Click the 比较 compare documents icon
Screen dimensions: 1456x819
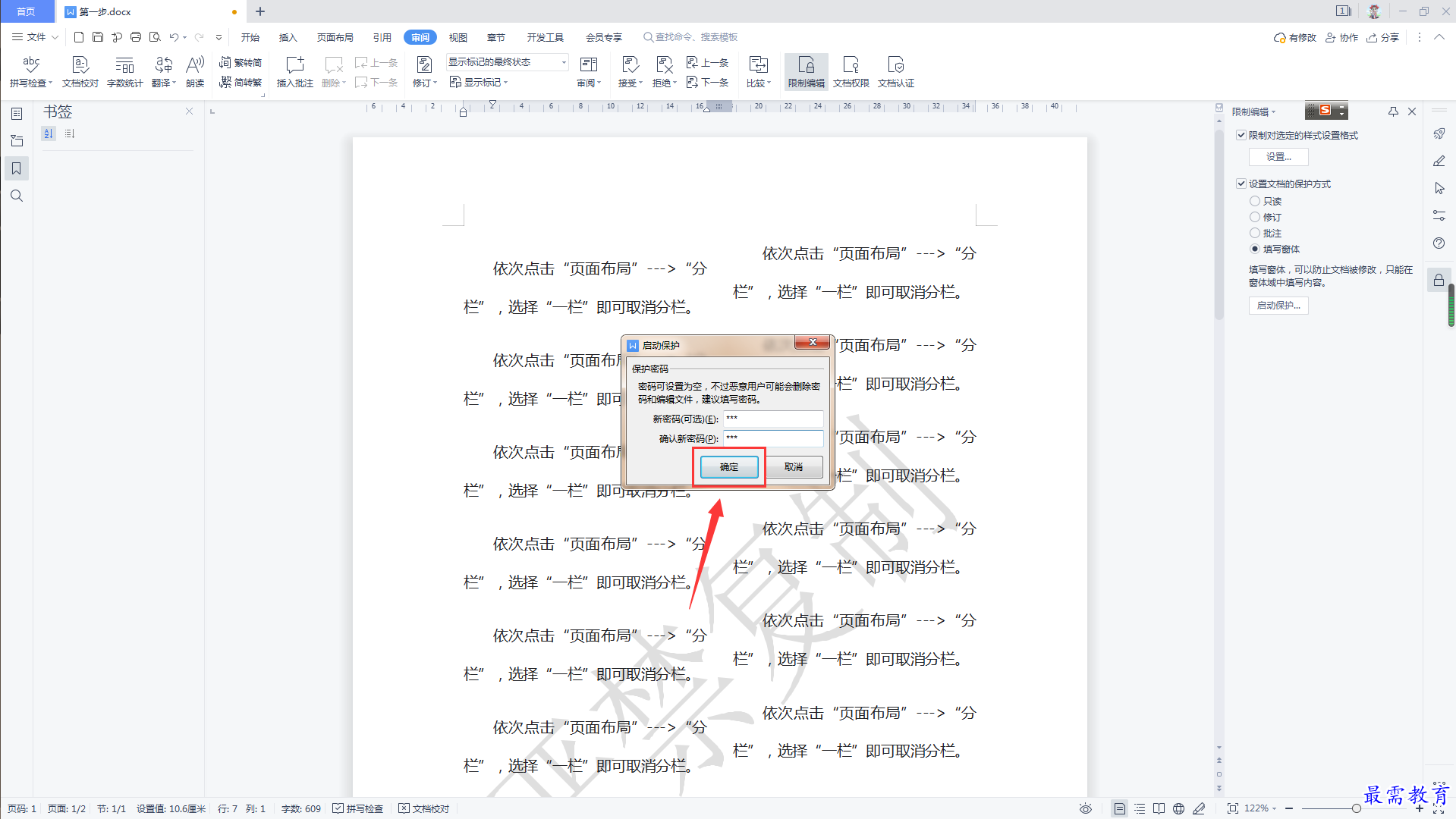[x=758, y=64]
